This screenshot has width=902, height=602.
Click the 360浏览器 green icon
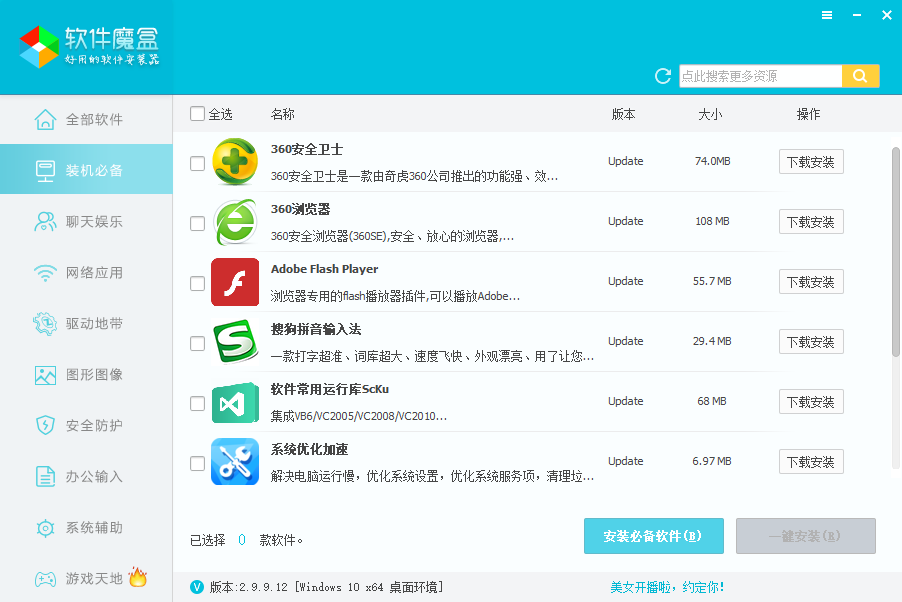[x=235, y=221]
